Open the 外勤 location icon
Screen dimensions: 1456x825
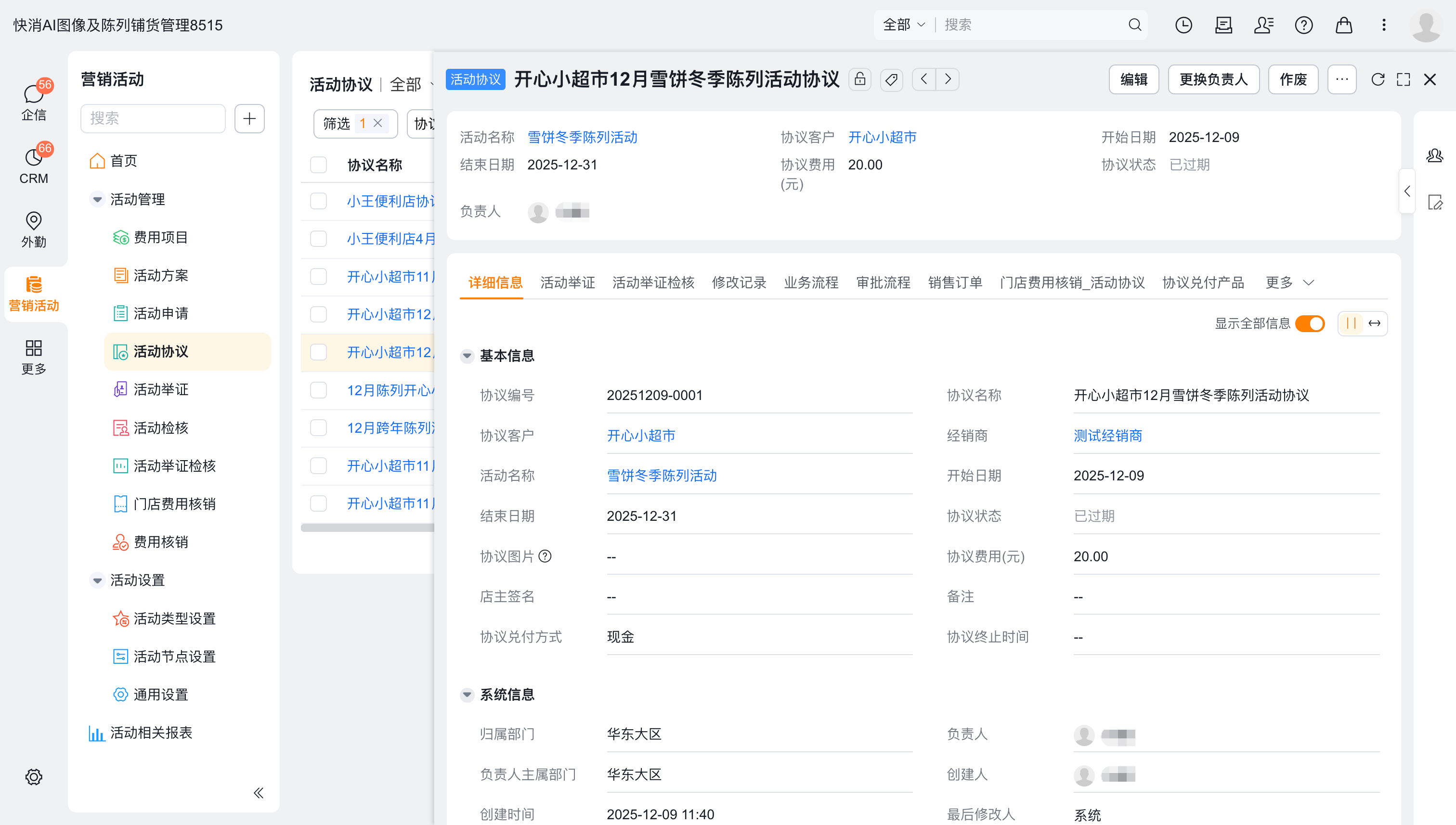(33, 229)
